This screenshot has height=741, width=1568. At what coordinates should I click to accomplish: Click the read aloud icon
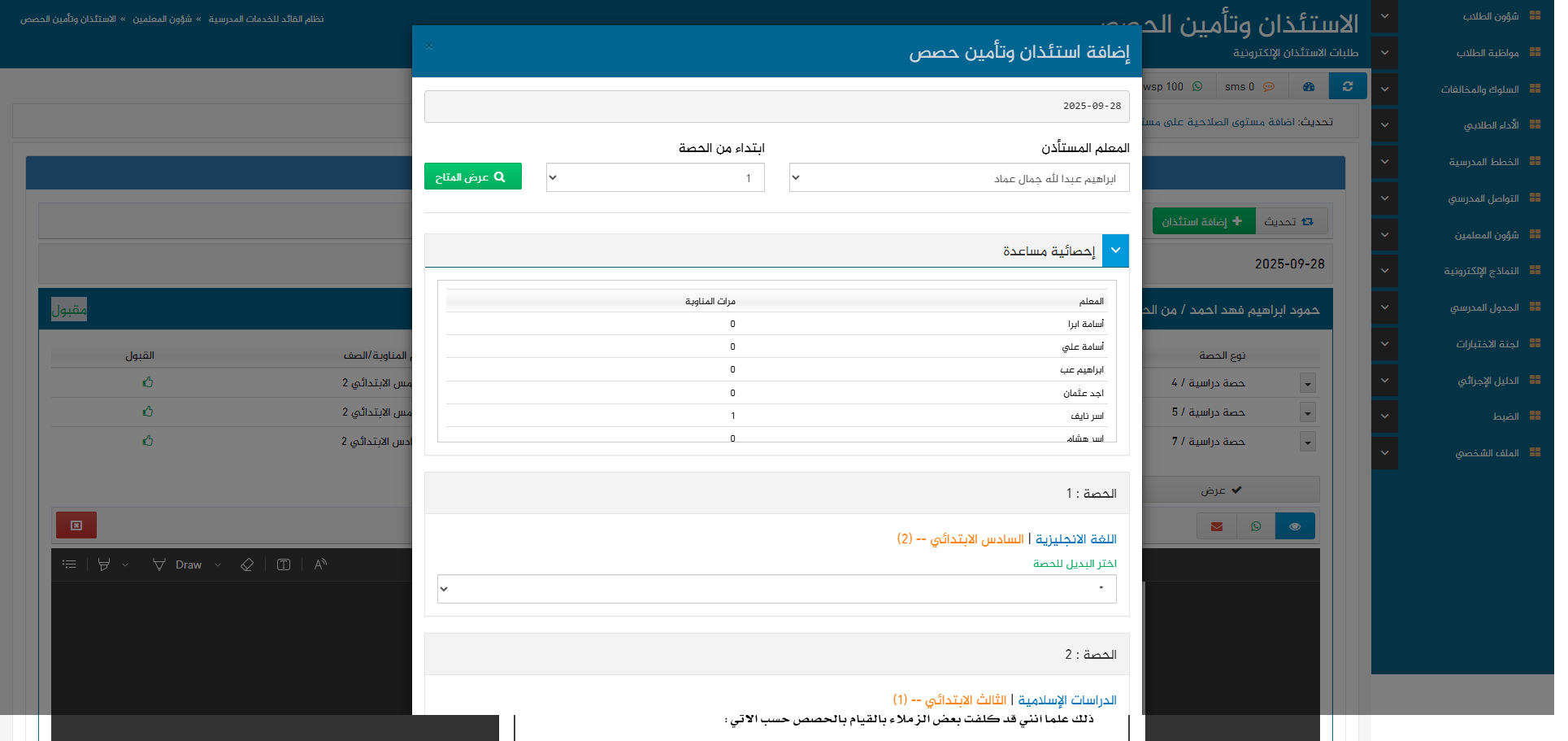[x=320, y=564]
